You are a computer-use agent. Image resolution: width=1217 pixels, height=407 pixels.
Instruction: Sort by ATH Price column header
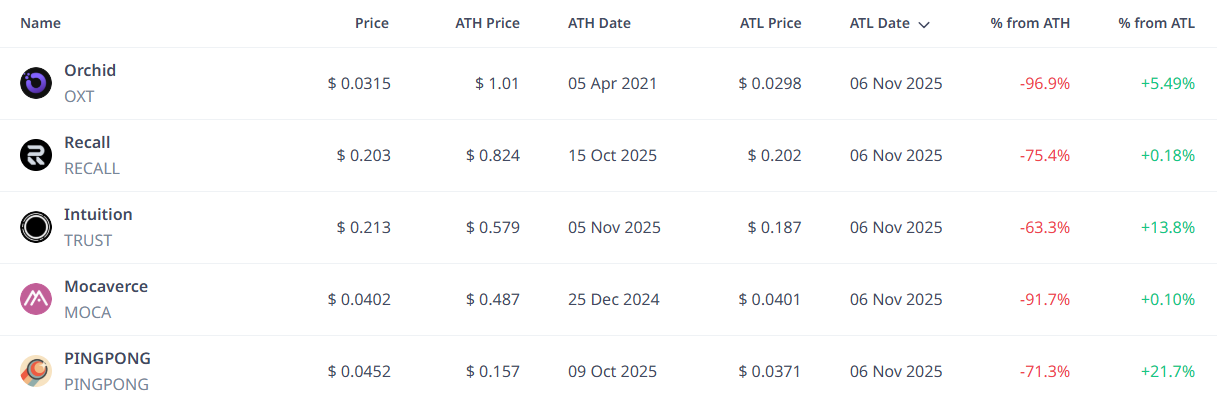487,23
